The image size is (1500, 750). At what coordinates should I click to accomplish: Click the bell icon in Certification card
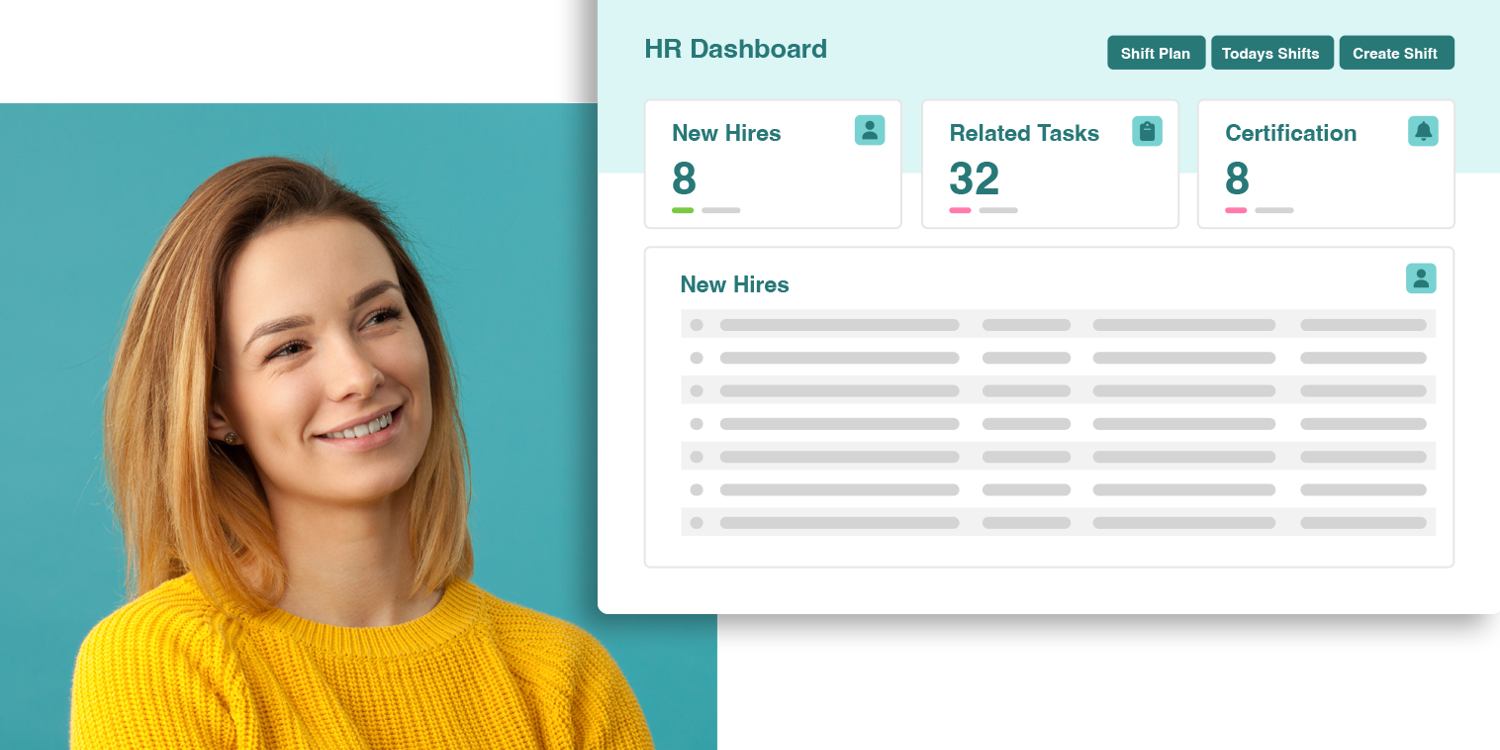pyautogui.click(x=1422, y=131)
